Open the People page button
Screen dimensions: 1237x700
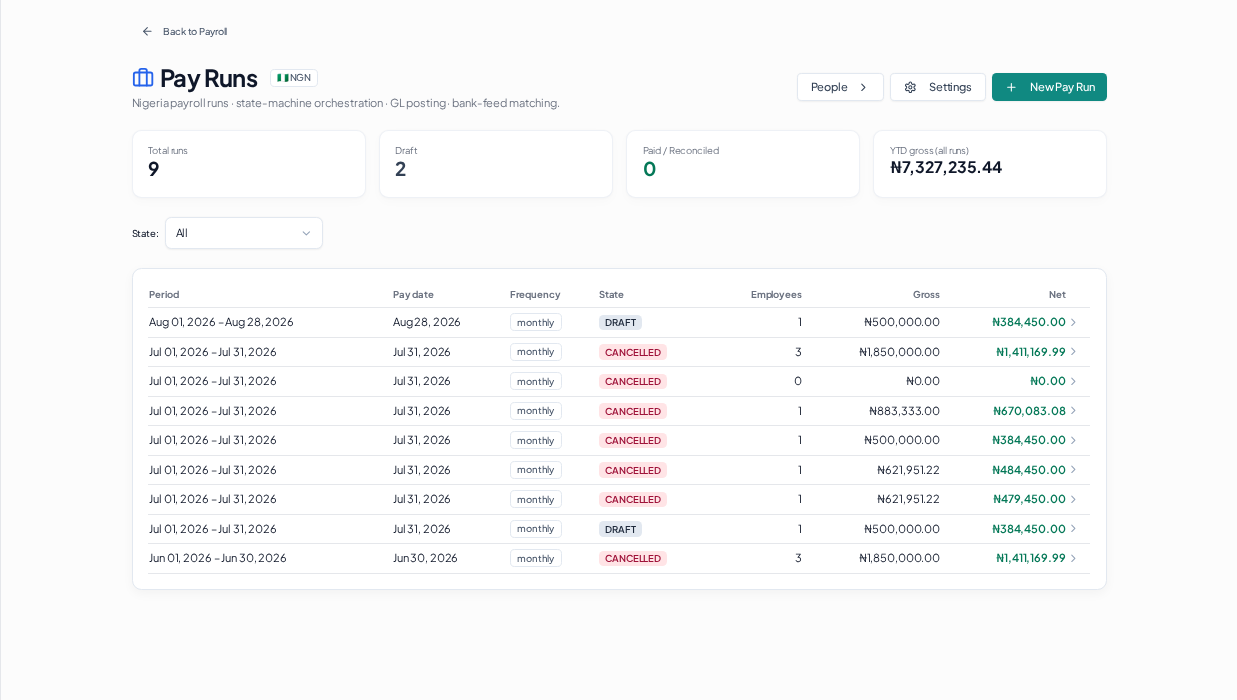point(840,87)
